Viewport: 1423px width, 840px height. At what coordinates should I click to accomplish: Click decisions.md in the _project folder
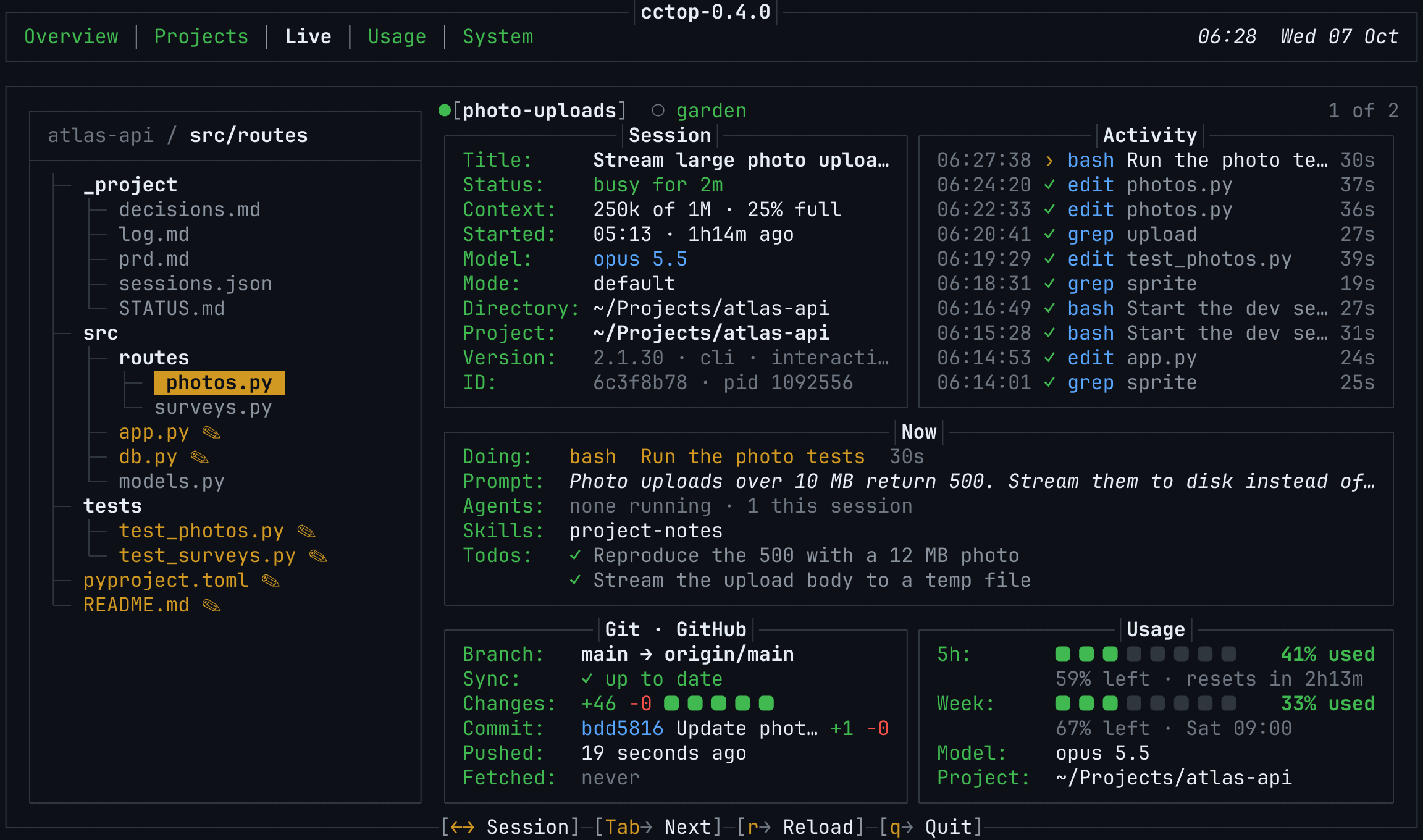click(x=190, y=209)
